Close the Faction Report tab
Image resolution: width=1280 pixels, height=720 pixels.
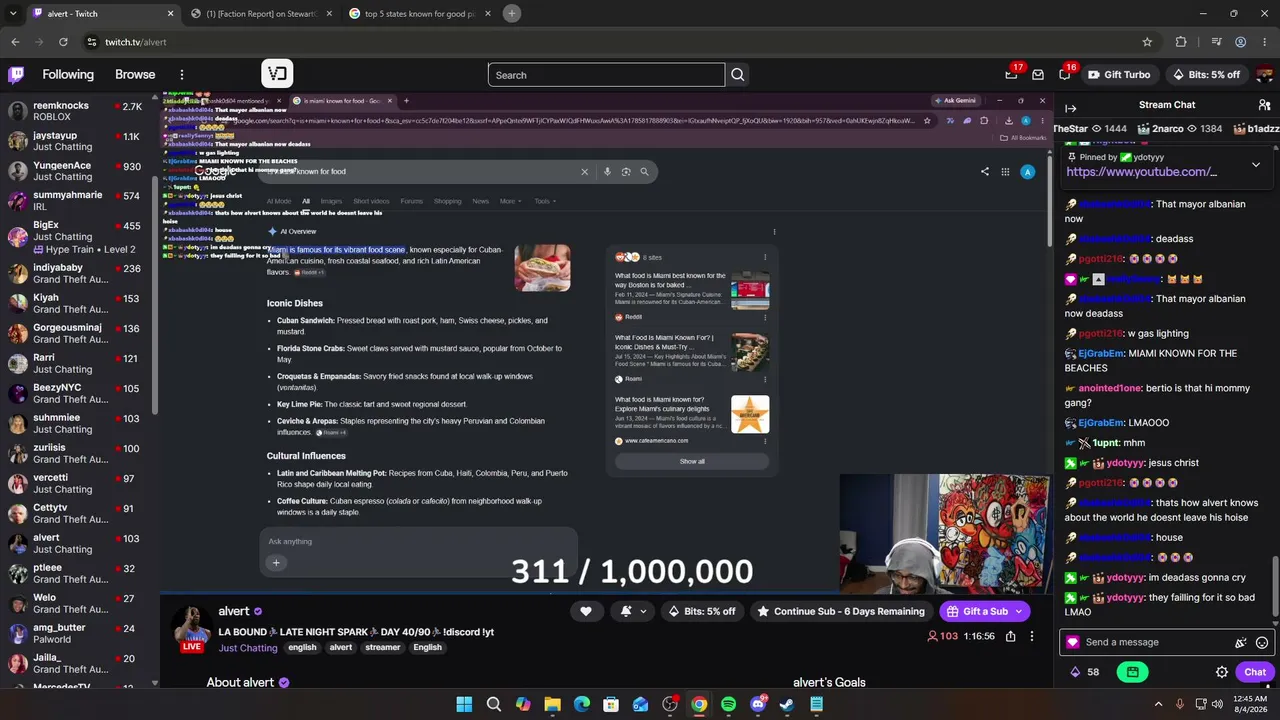(329, 14)
